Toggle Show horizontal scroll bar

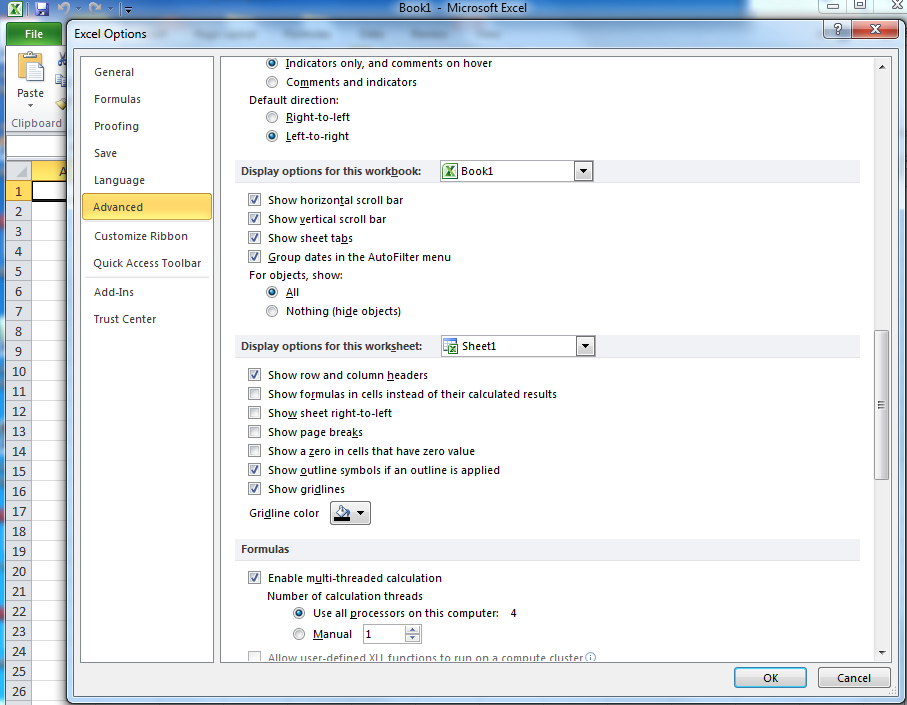click(x=255, y=200)
